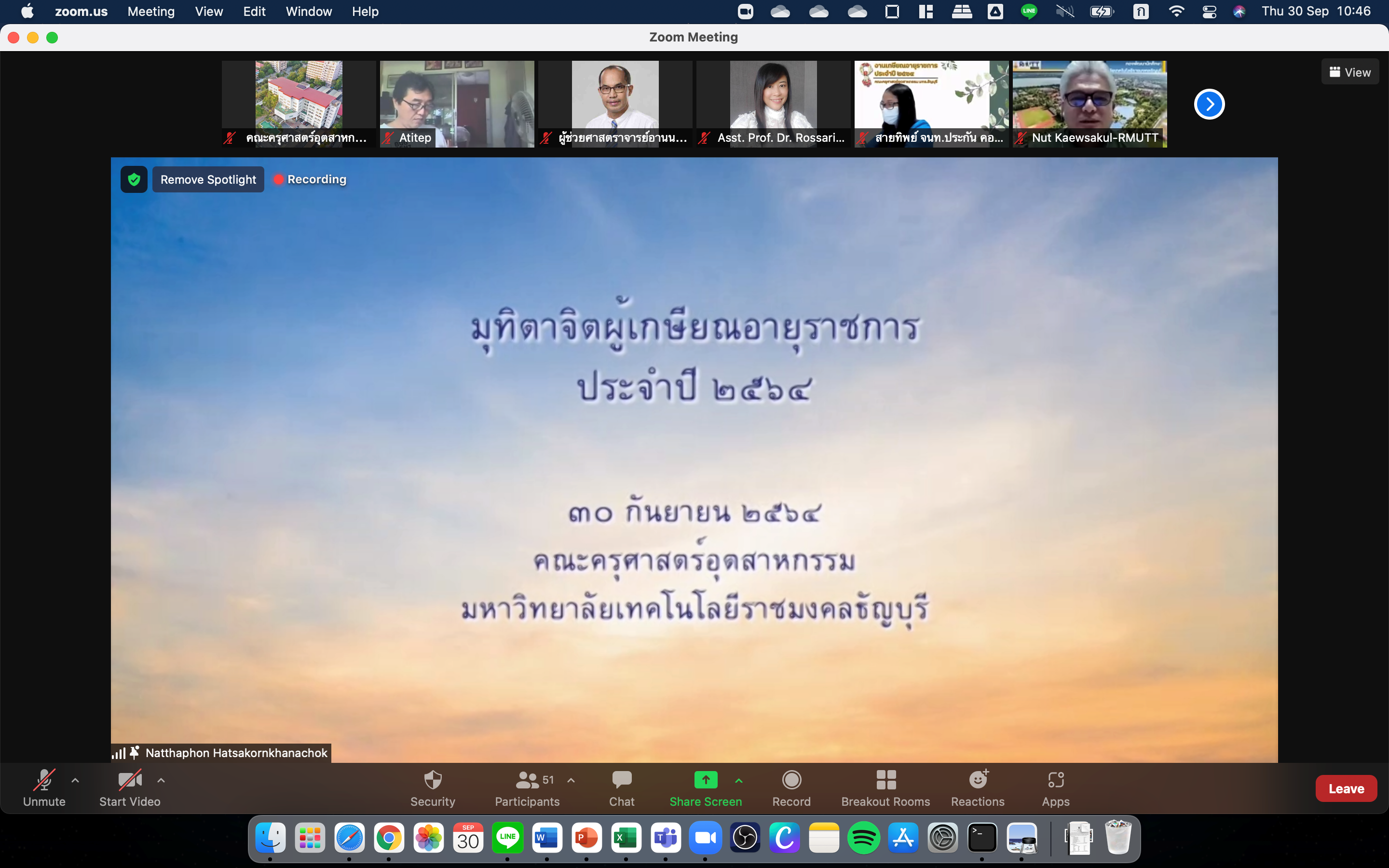
Task: Open Finder from the Dock
Action: pos(270,838)
